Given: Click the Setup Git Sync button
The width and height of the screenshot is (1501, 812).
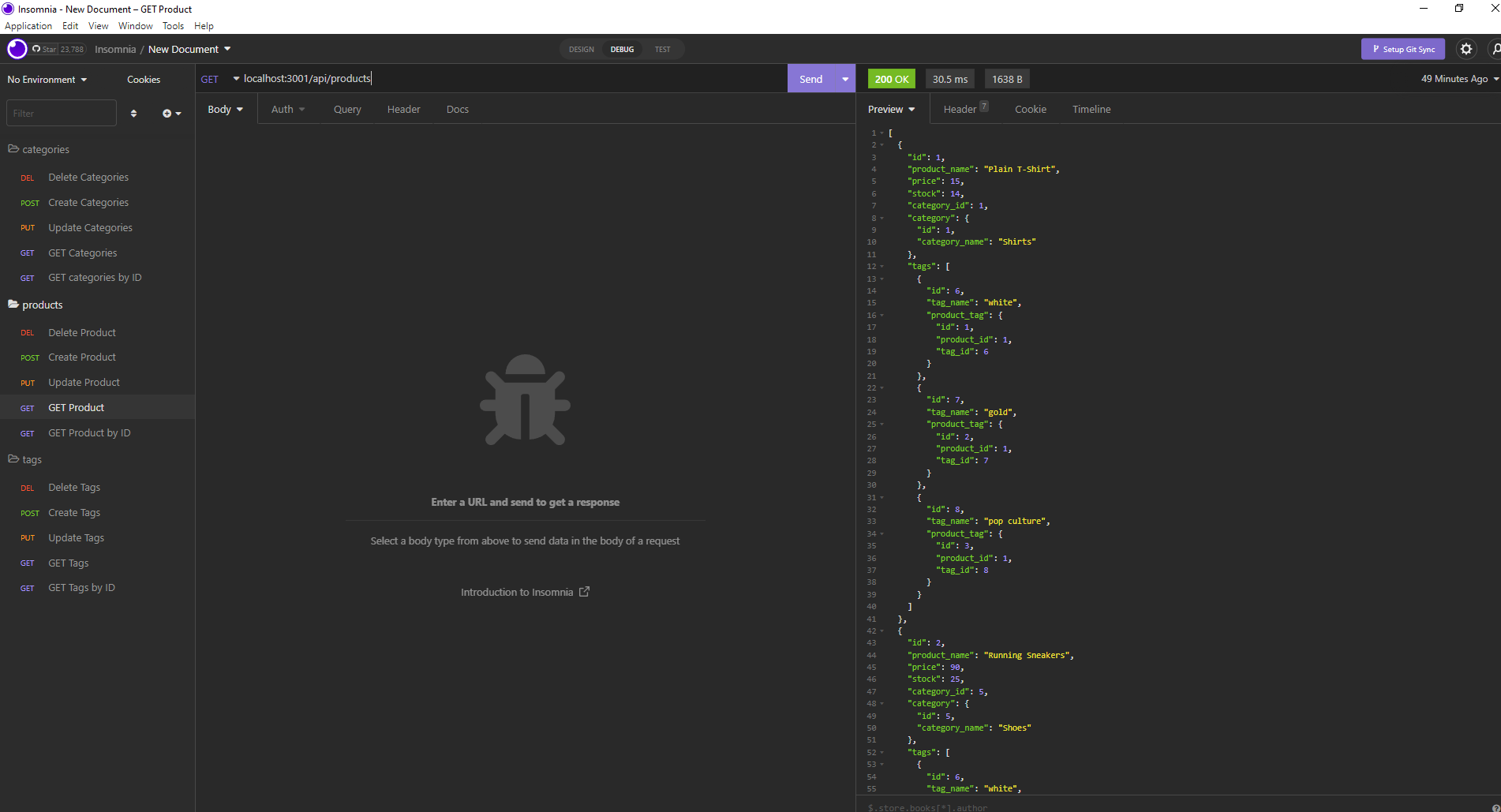Looking at the screenshot, I should (1403, 49).
